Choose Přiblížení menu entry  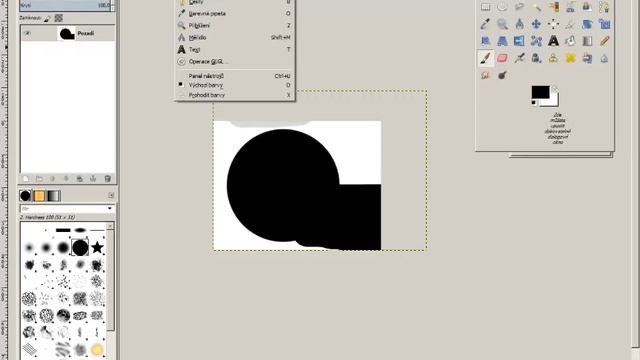(x=235, y=25)
